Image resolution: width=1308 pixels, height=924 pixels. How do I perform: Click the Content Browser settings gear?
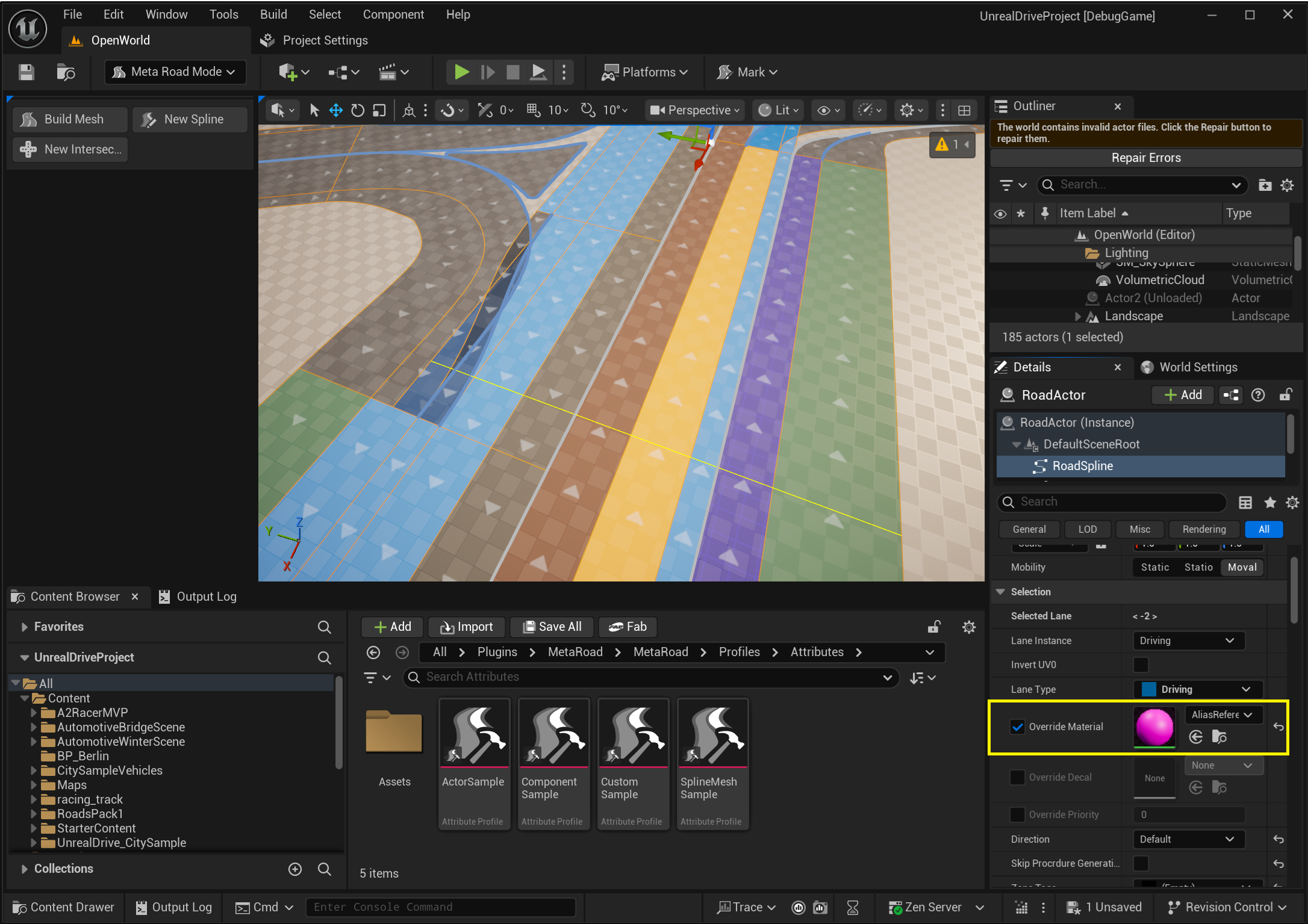pyautogui.click(x=969, y=627)
